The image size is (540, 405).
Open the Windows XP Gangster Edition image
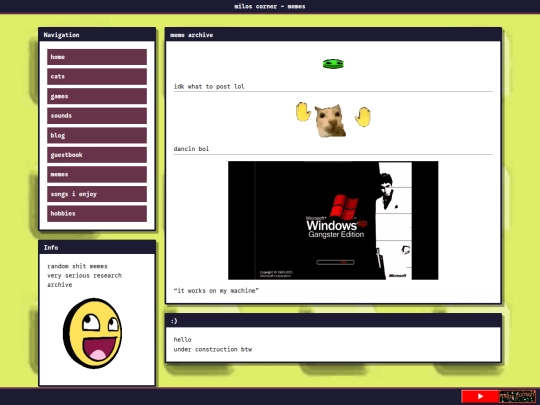pos(333,220)
